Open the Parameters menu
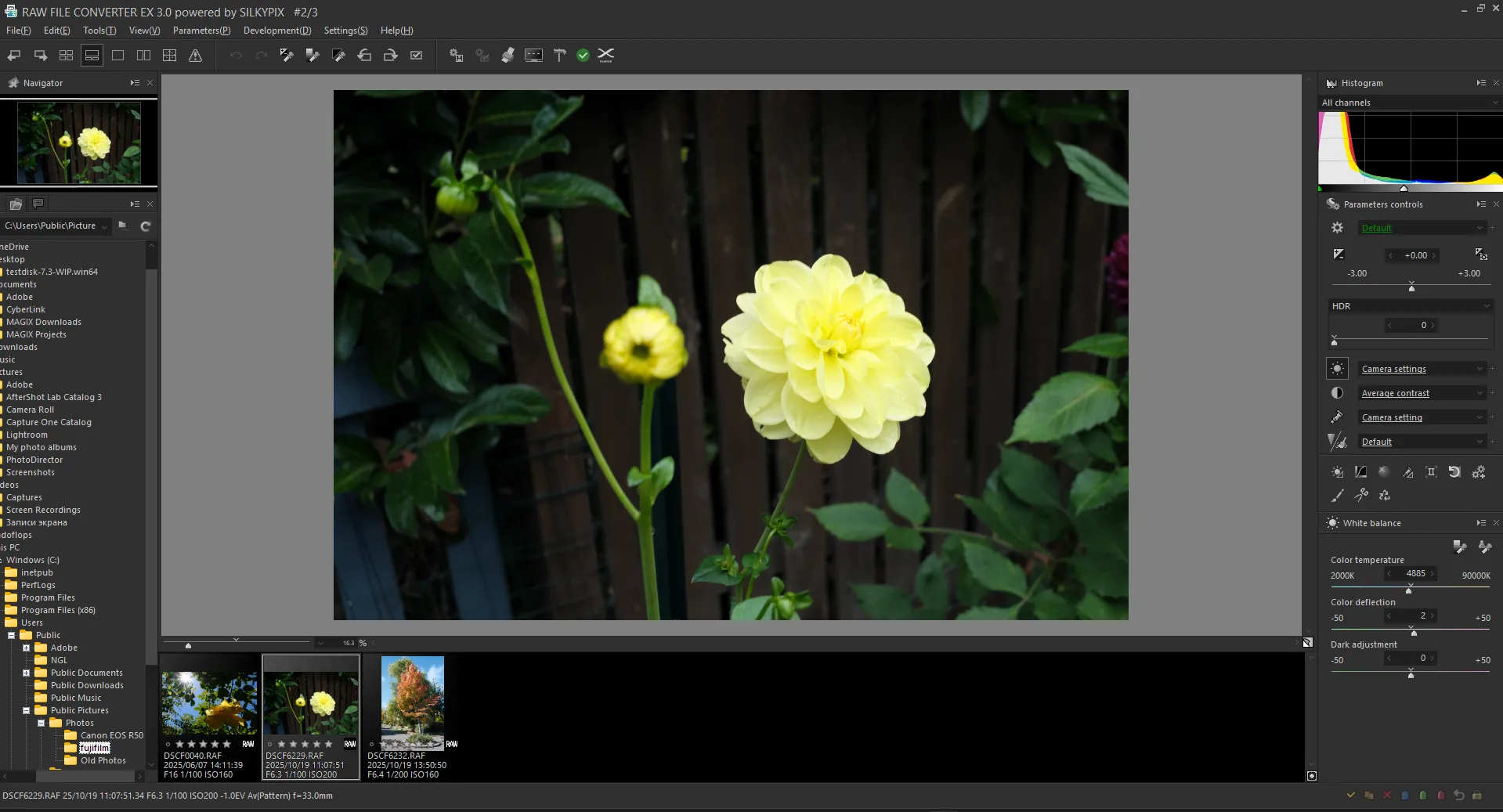 point(201,31)
